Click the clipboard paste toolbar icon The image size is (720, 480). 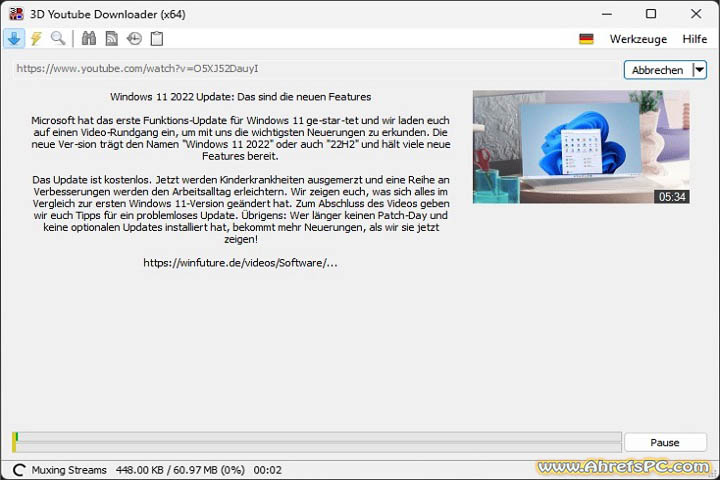click(157, 39)
